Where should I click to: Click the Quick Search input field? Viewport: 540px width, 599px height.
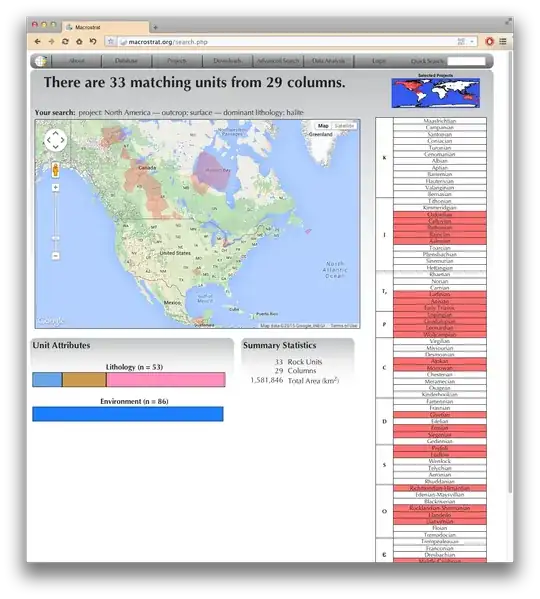466,61
